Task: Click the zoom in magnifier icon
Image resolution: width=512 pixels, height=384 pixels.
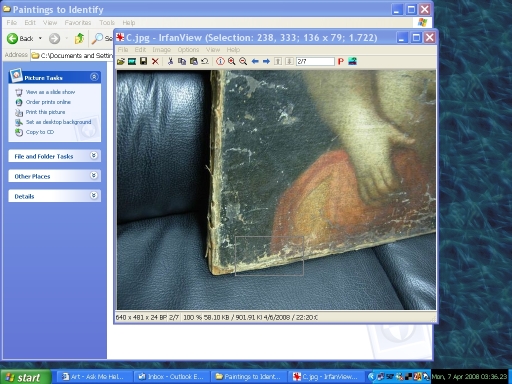Action: [232, 61]
